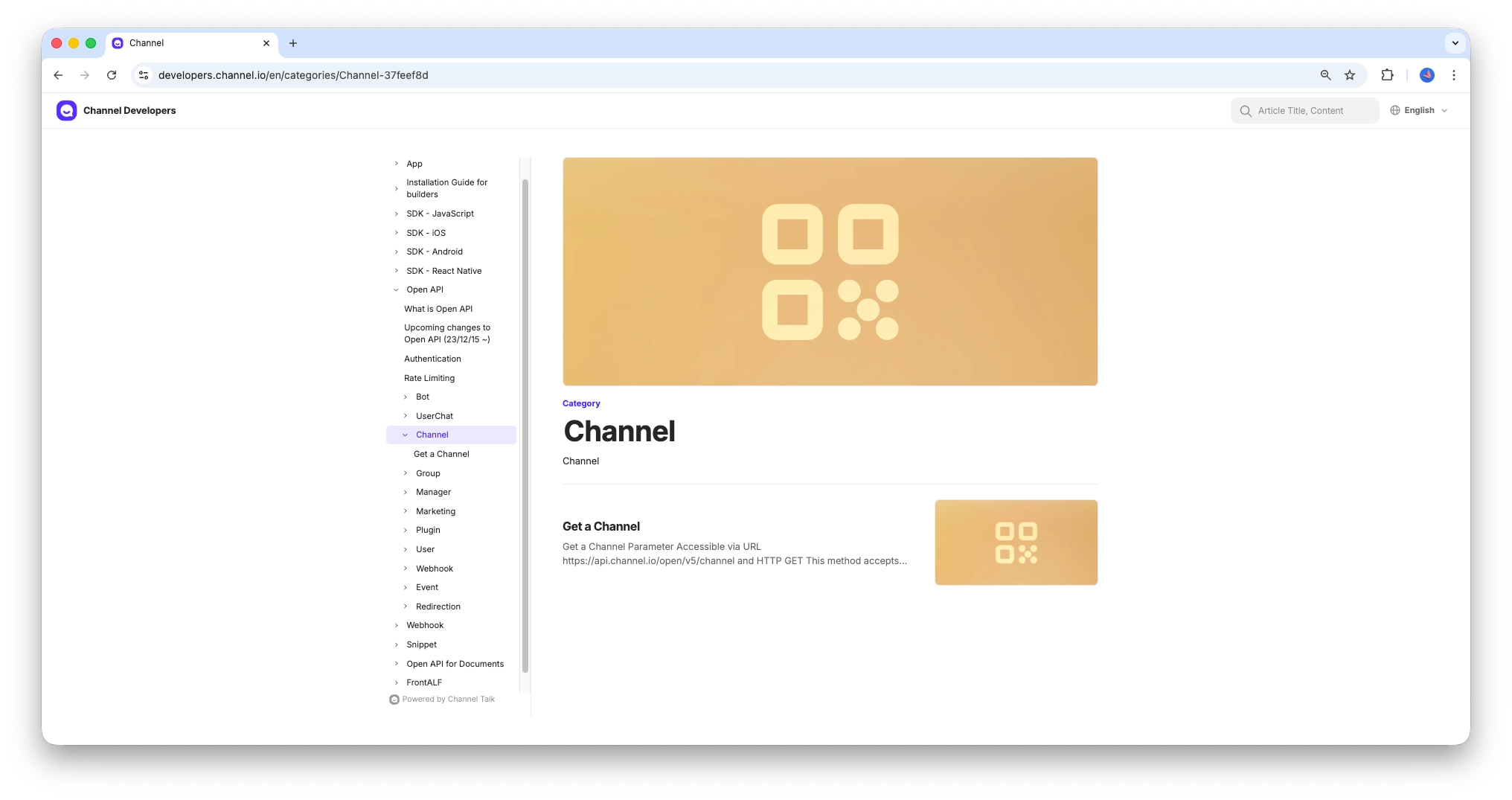Viewport: 1512px width, 800px height.
Task: Expand the Bot subsection chevron
Action: (x=406, y=397)
